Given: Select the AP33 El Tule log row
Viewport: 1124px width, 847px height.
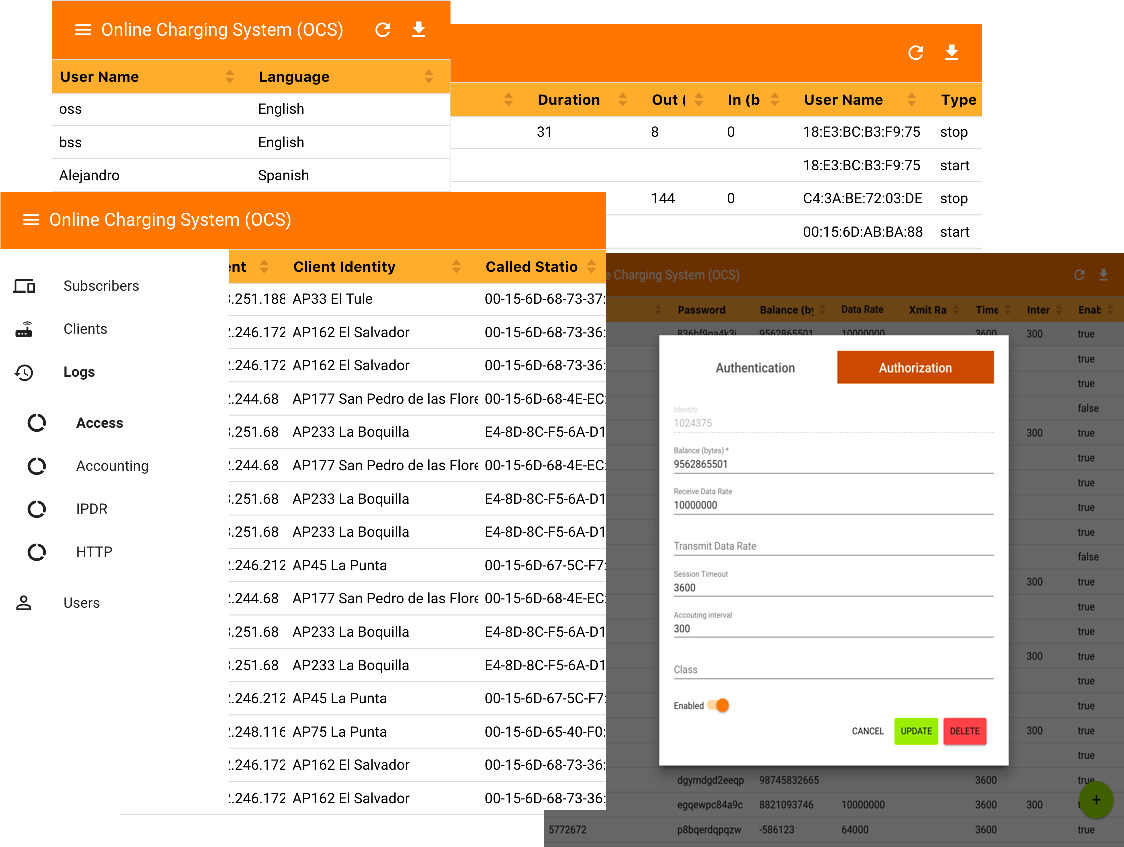Looking at the screenshot, I should [x=417, y=299].
